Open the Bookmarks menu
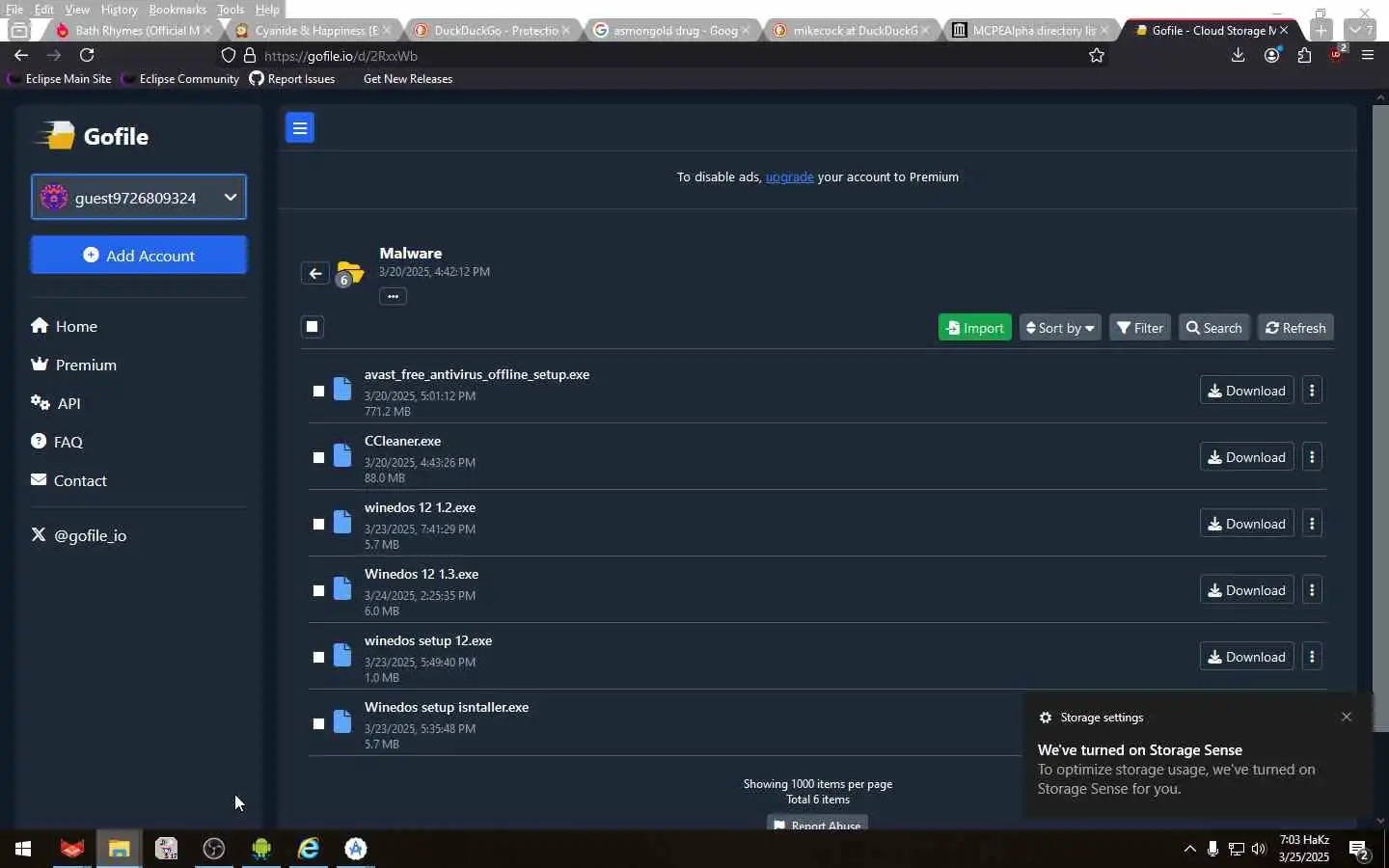1389x868 pixels. tap(177, 9)
